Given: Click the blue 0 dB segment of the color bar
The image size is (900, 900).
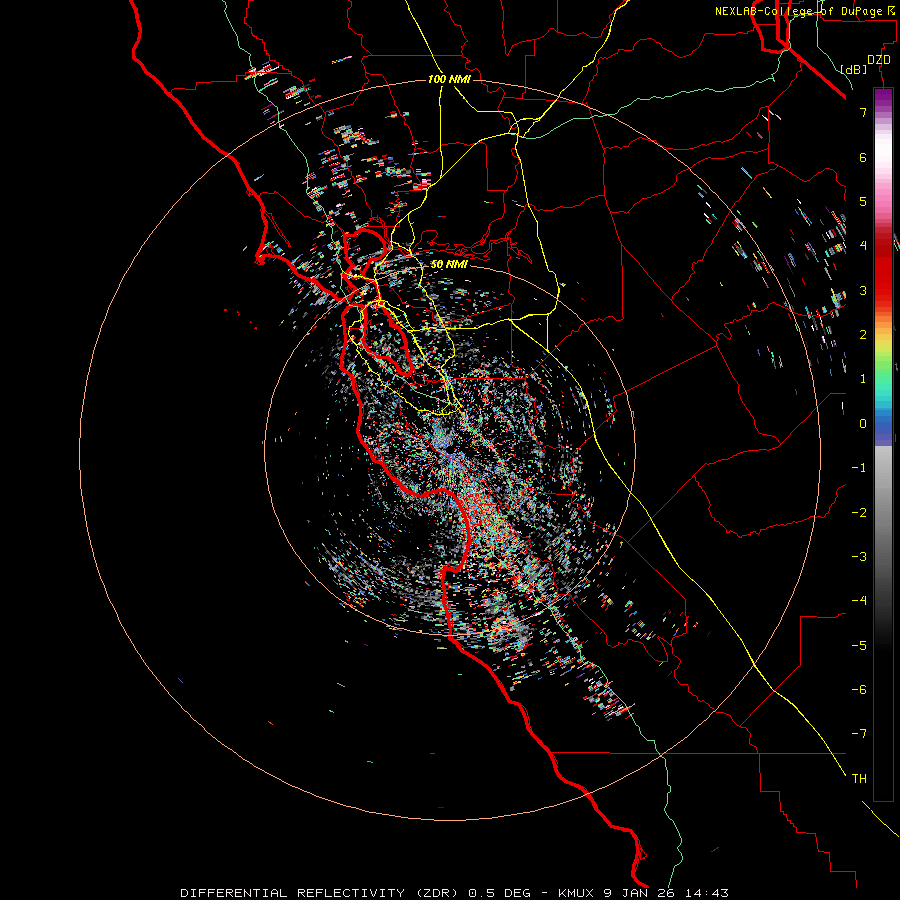Looking at the screenshot, I should pos(883,424).
